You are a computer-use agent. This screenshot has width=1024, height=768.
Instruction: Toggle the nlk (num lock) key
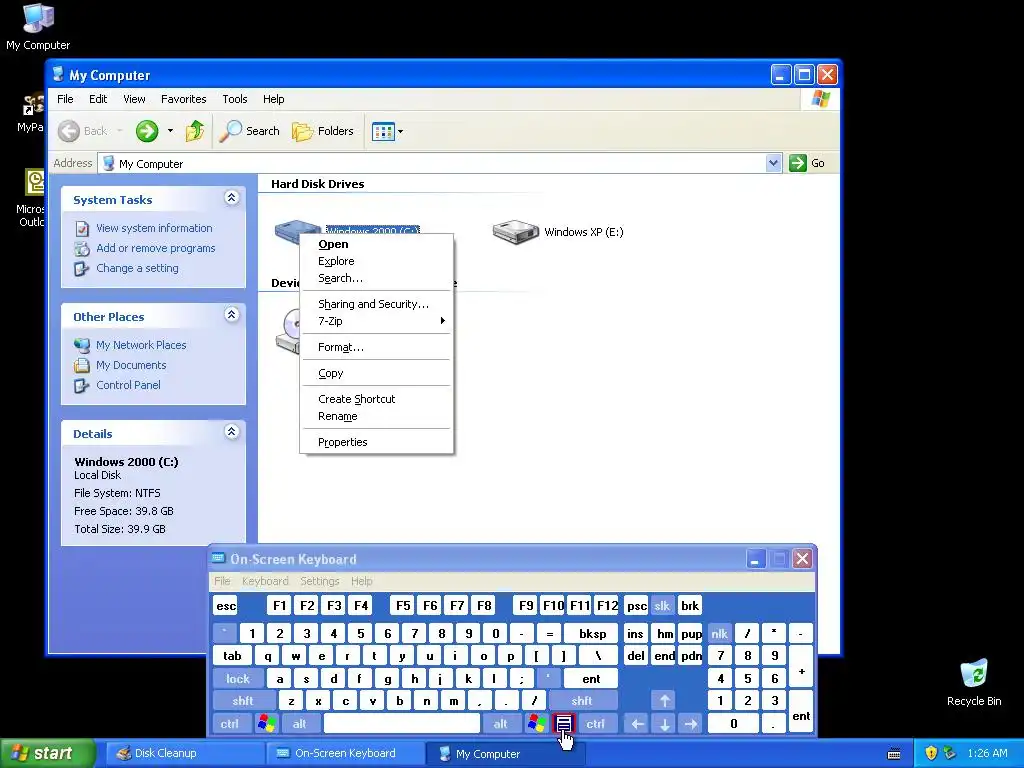point(719,633)
